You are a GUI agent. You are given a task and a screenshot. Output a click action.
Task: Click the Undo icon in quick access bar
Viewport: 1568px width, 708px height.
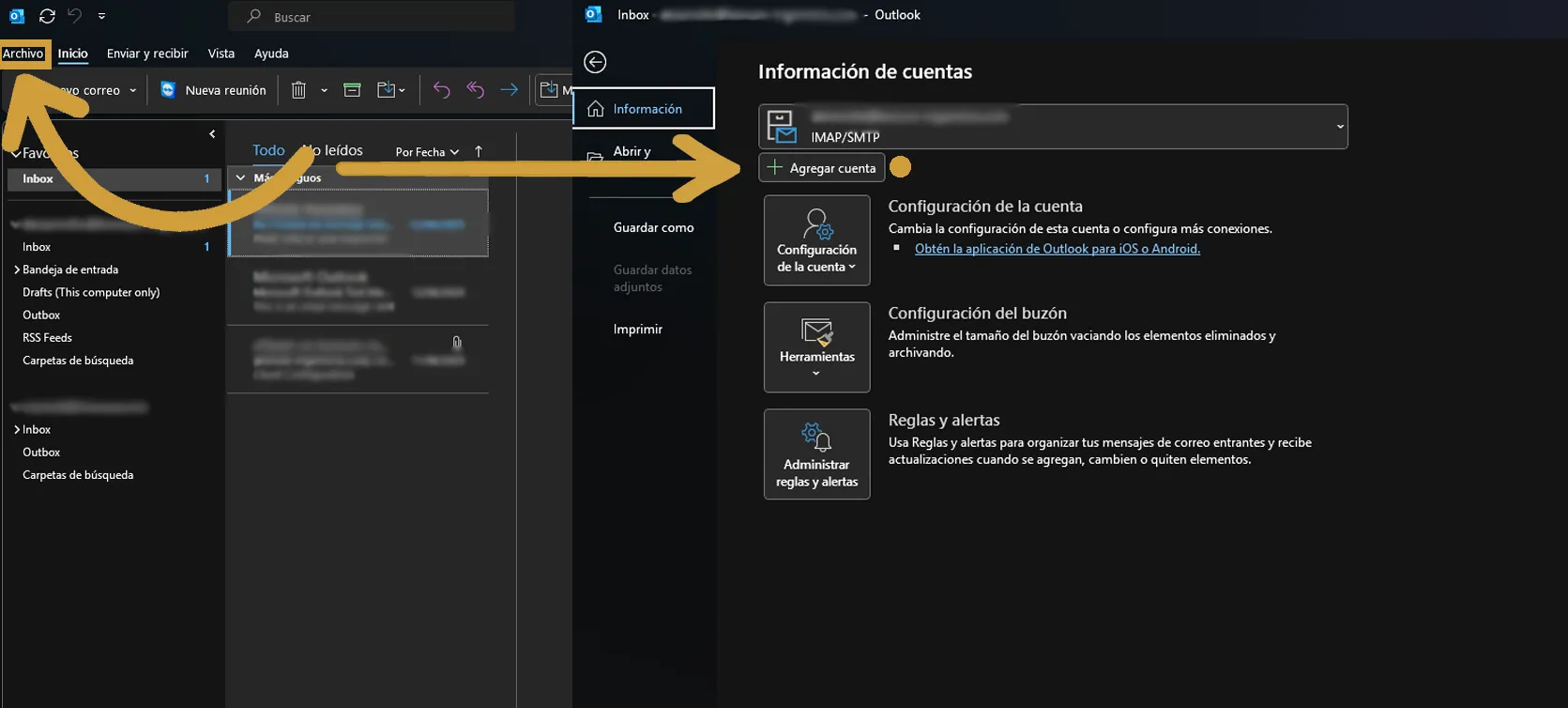point(75,16)
